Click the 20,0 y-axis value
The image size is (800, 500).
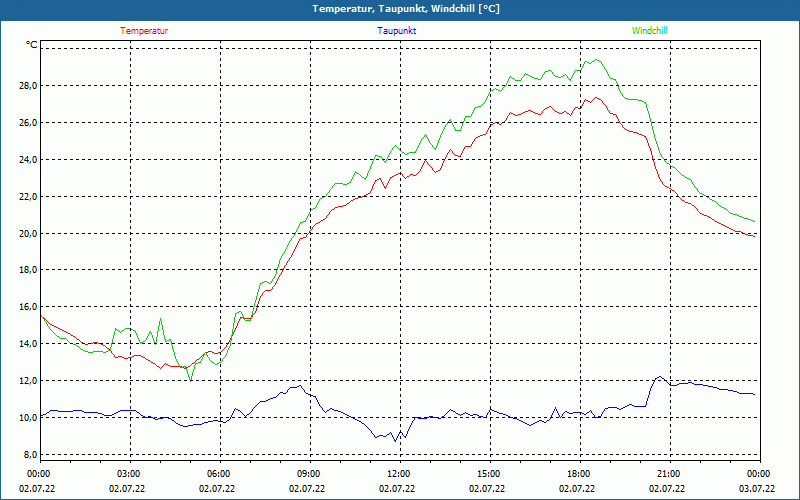click(x=29, y=233)
